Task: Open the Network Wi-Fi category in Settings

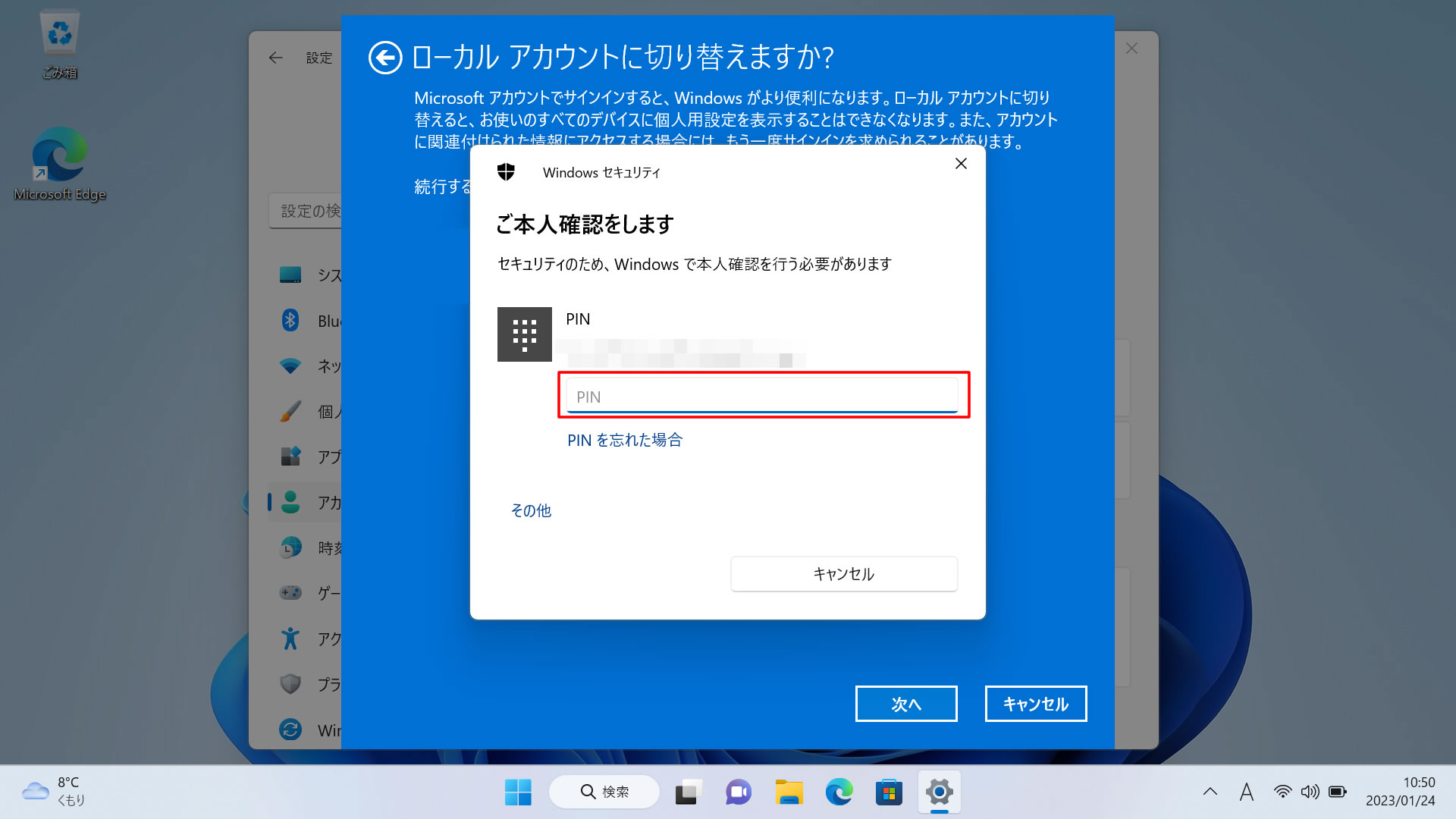Action: click(x=290, y=366)
